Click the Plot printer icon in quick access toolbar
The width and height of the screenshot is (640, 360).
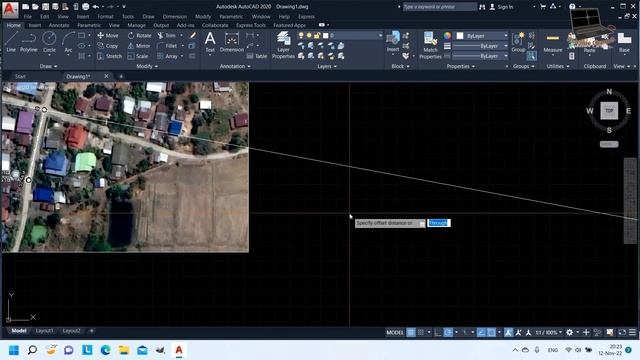(x=85, y=7)
